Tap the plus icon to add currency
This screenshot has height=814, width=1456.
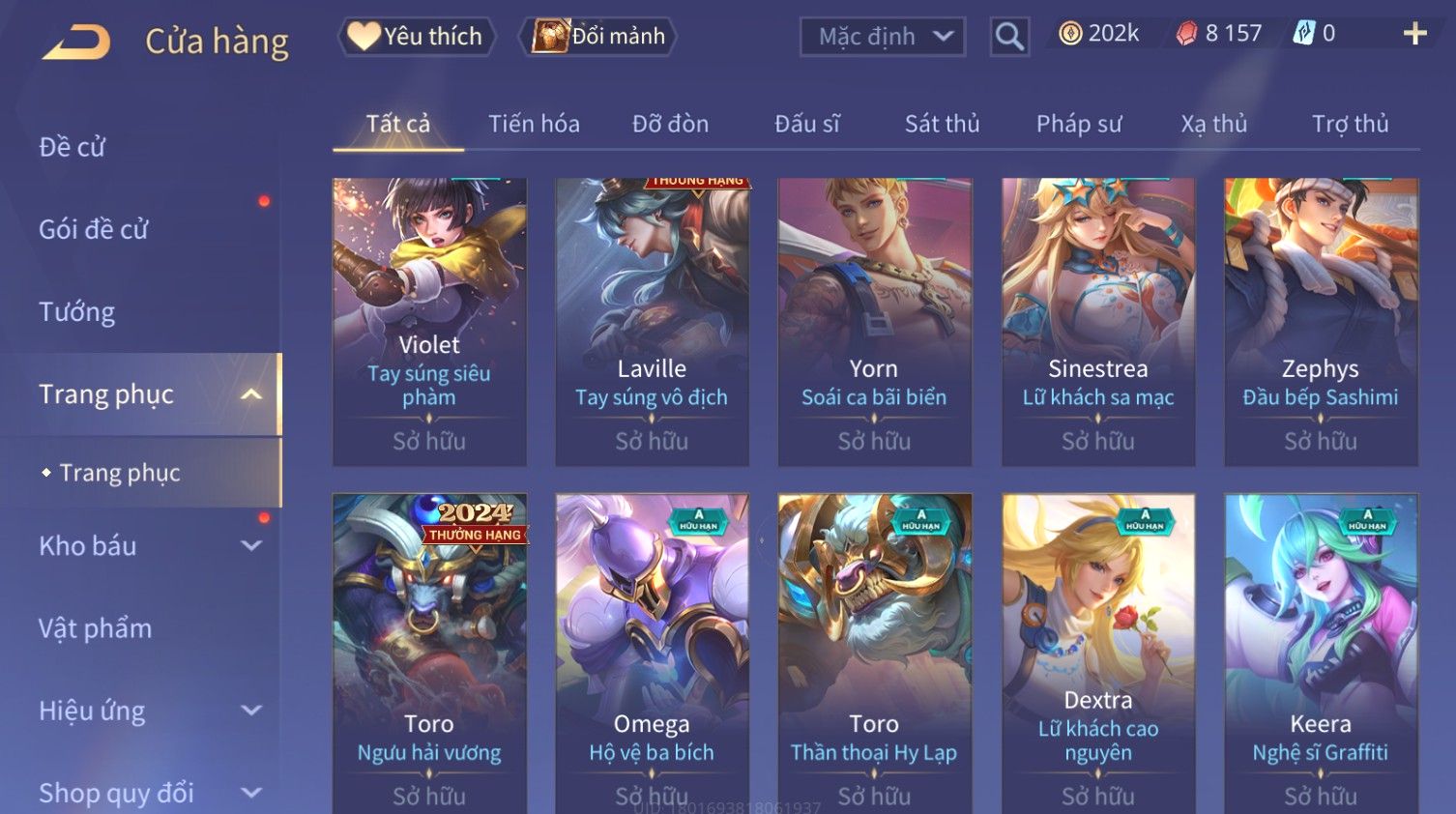coord(1414,34)
